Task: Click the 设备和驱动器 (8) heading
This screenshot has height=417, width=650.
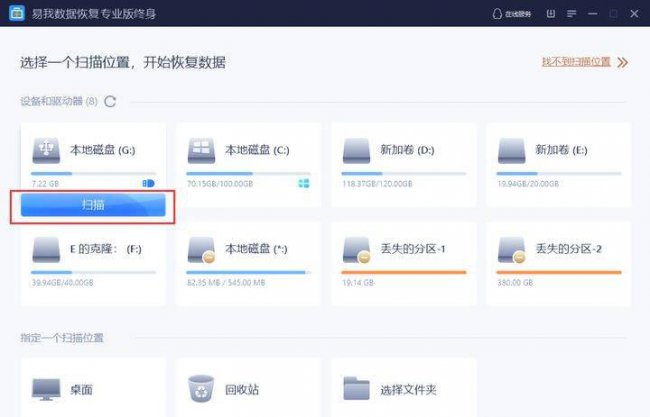Action: click(x=59, y=101)
